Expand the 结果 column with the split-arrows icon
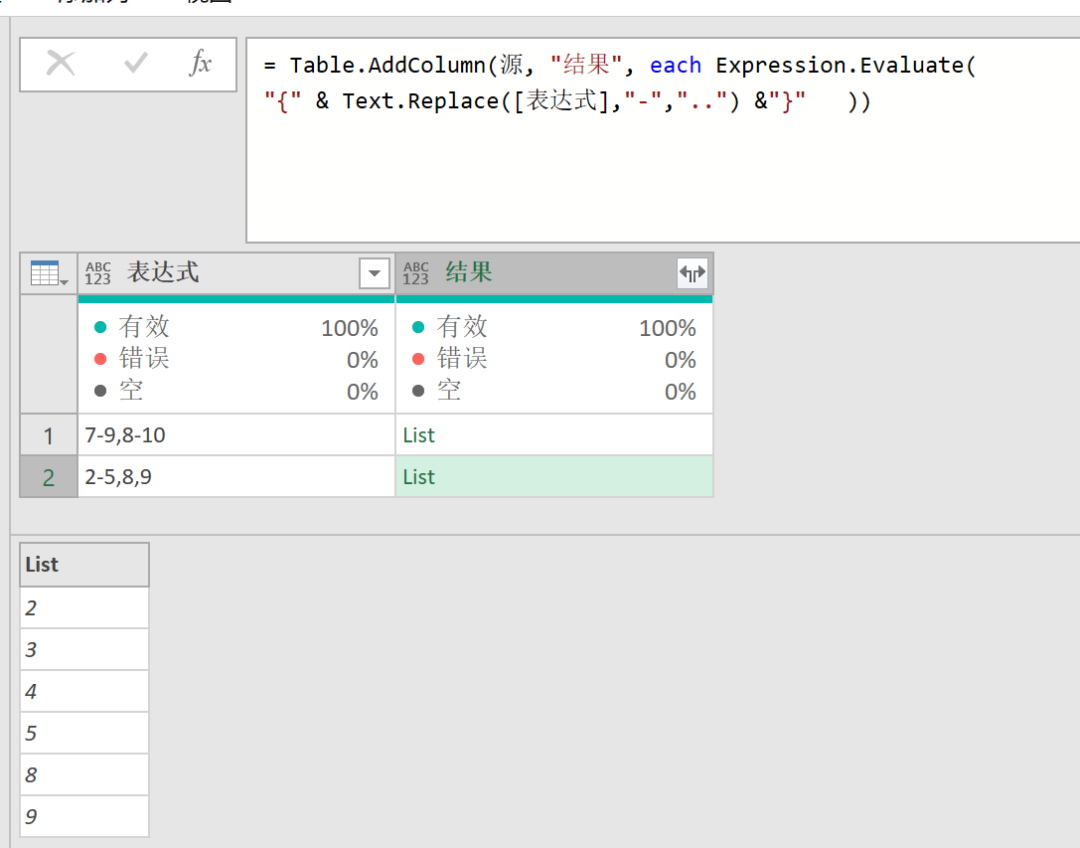The image size is (1080, 848). 692,272
